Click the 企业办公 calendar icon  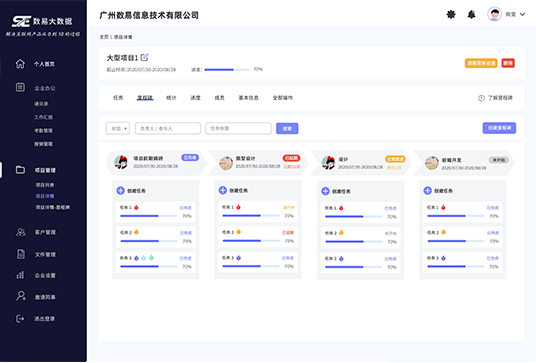[20, 87]
